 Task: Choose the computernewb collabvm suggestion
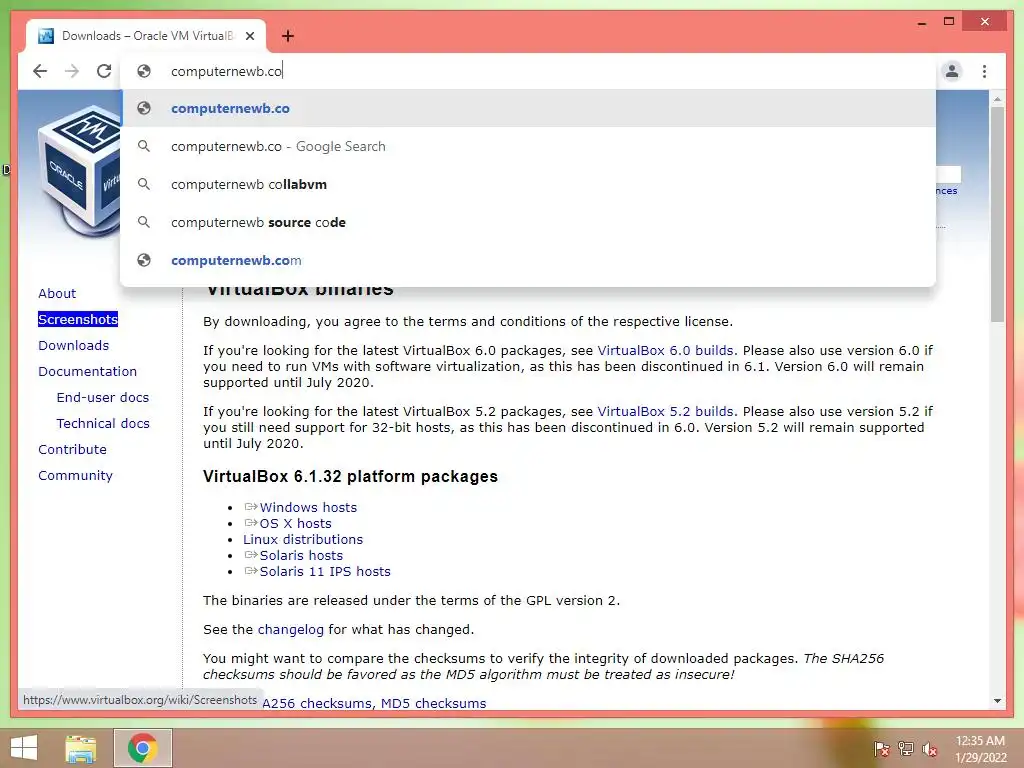[528, 184]
